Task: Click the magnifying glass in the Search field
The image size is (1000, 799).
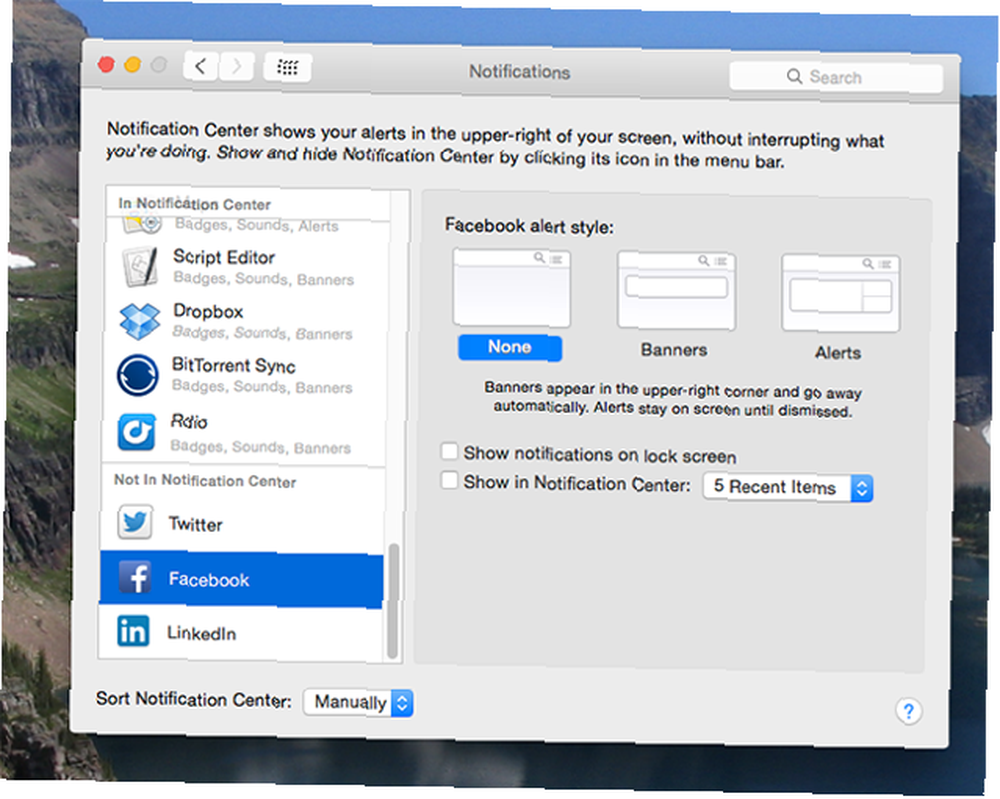Action: point(794,77)
